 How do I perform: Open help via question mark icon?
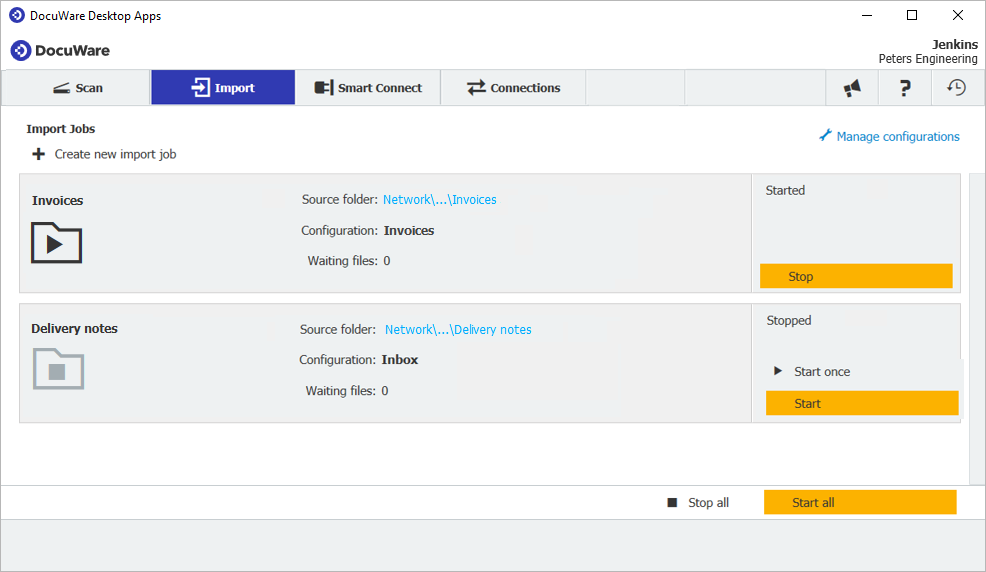[905, 88]
